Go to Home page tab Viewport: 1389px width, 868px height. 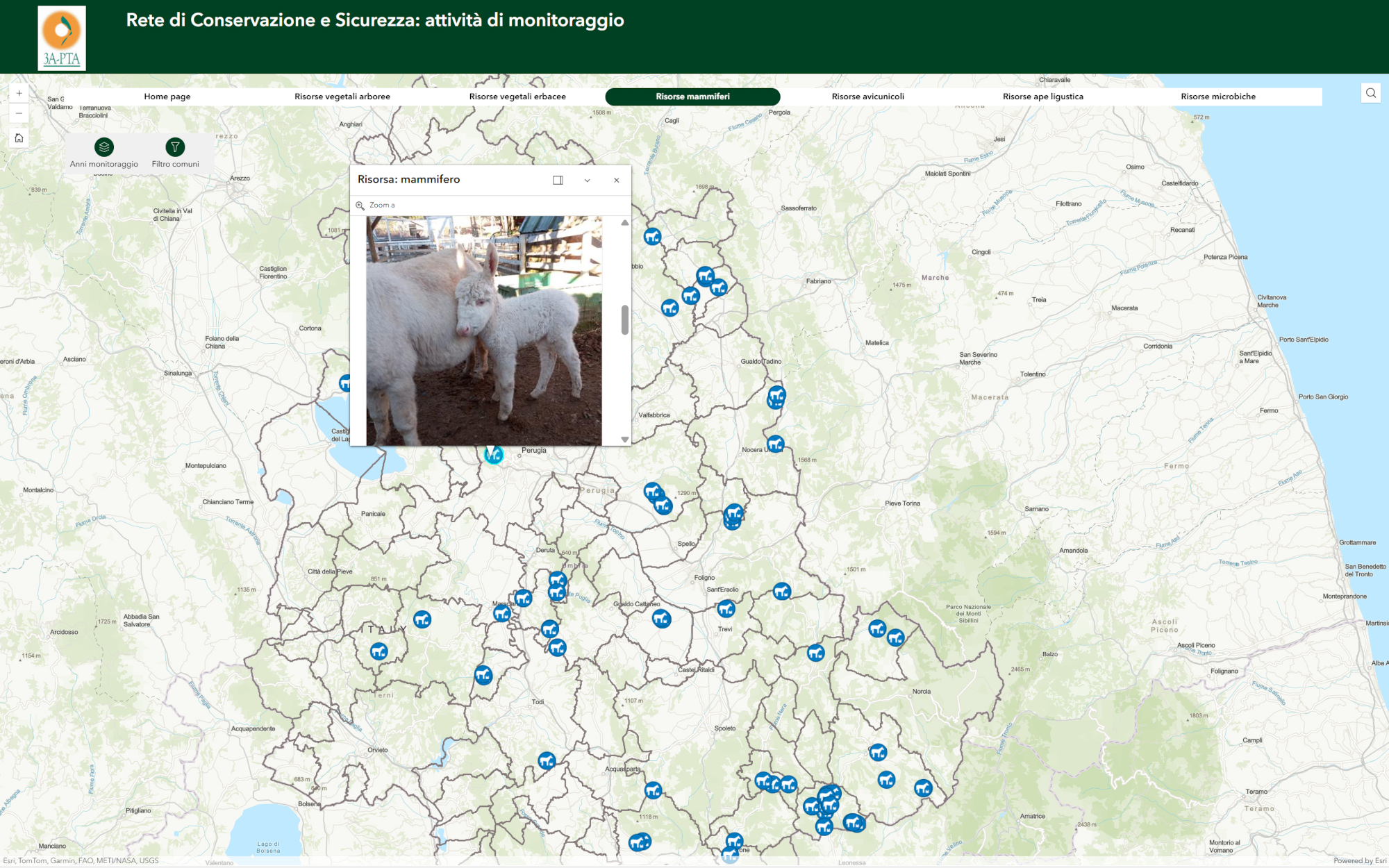coord(167,97)
